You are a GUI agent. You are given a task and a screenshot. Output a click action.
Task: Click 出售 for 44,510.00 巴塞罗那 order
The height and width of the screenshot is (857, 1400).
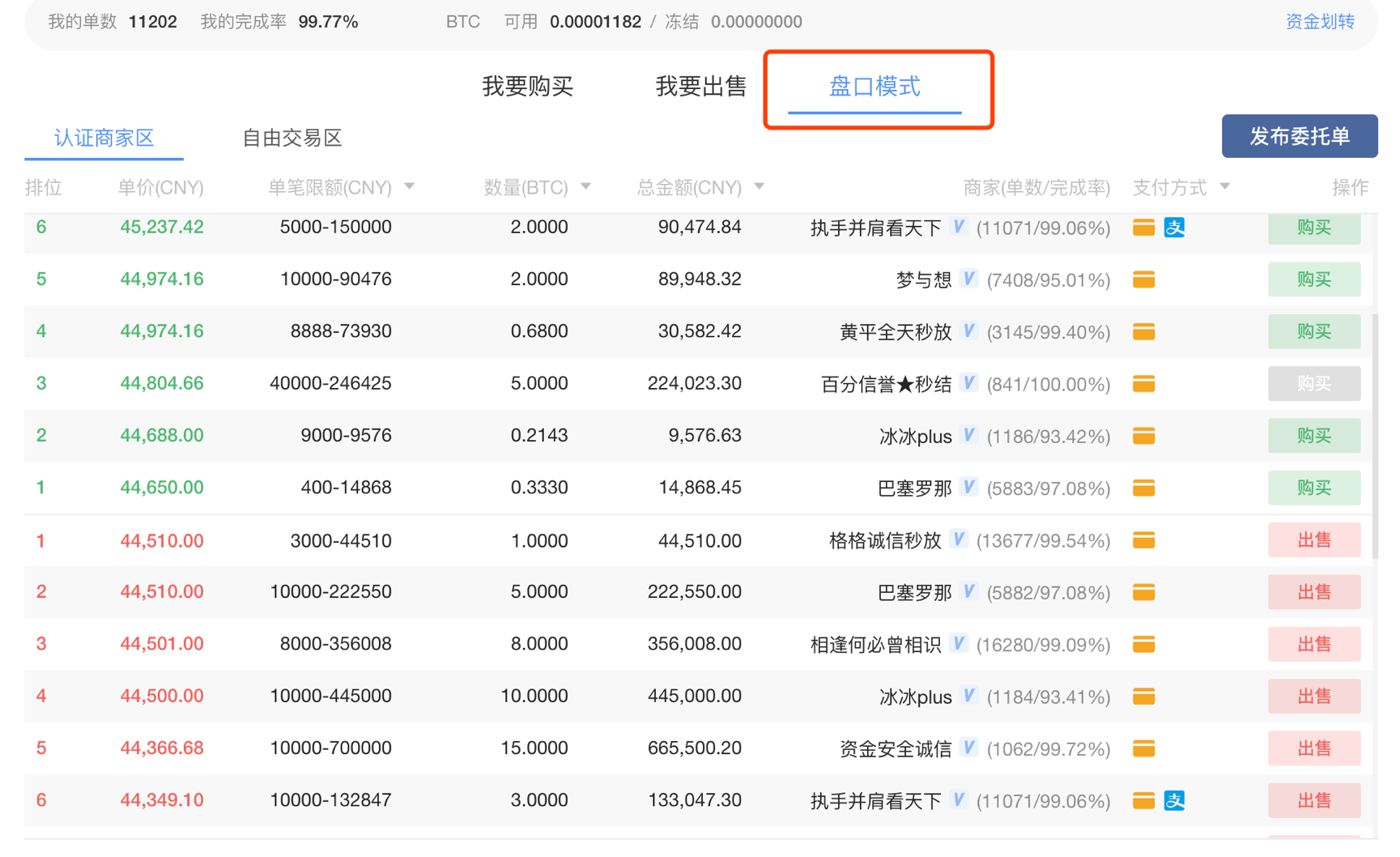coord(1314,592)
